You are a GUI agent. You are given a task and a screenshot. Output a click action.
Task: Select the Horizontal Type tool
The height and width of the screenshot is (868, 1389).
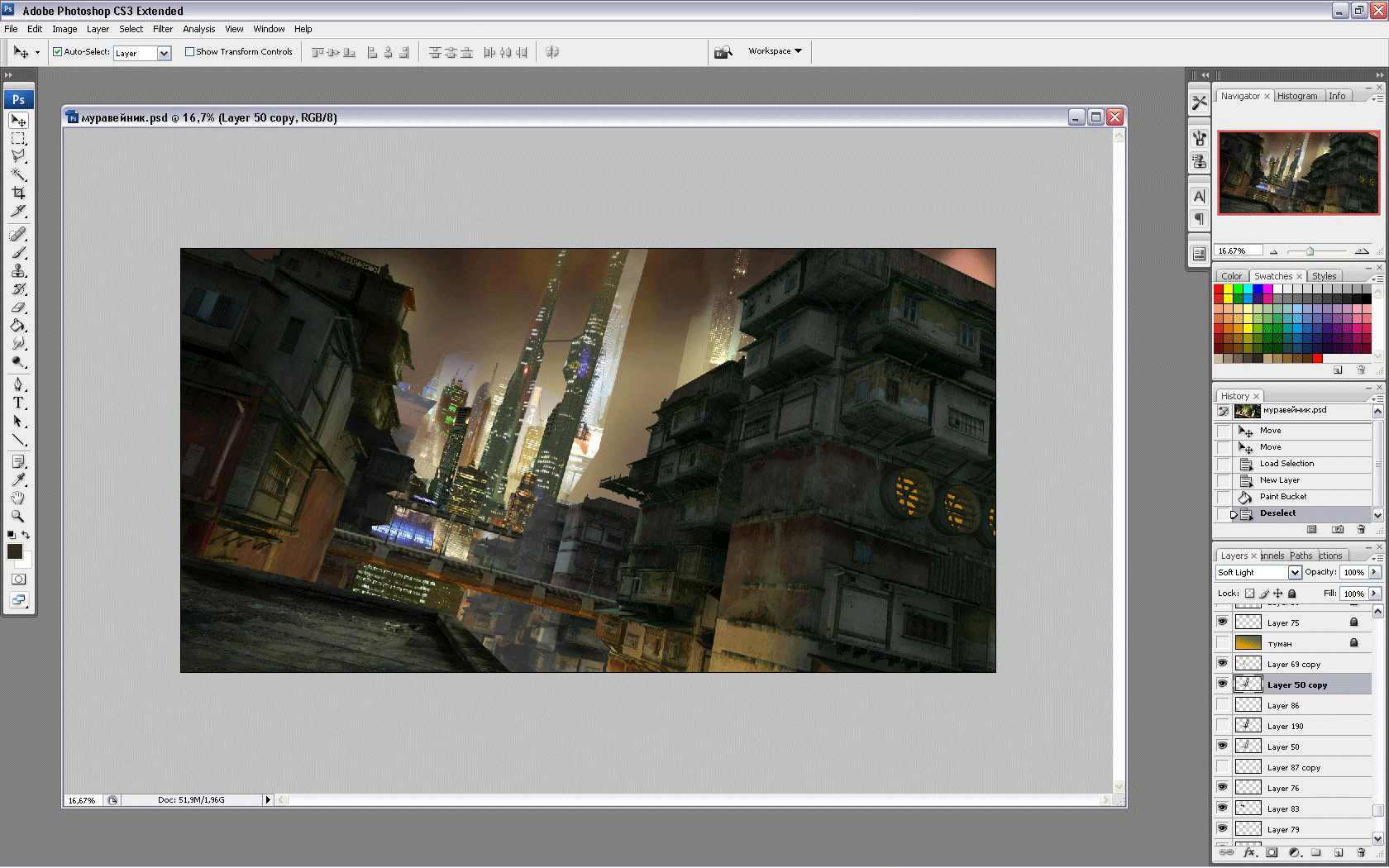click(18, 403)
